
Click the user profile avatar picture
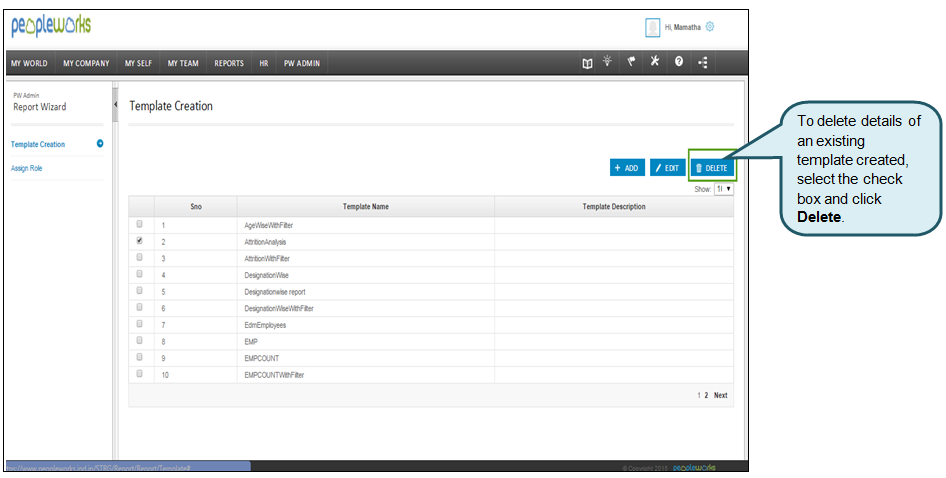point(652,28)
